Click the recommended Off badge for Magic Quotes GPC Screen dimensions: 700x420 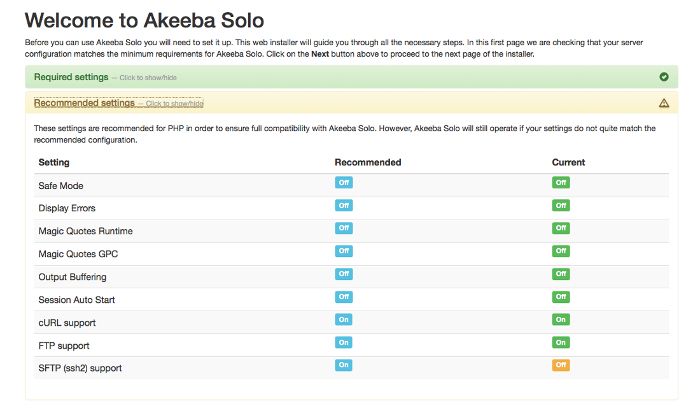344,251
